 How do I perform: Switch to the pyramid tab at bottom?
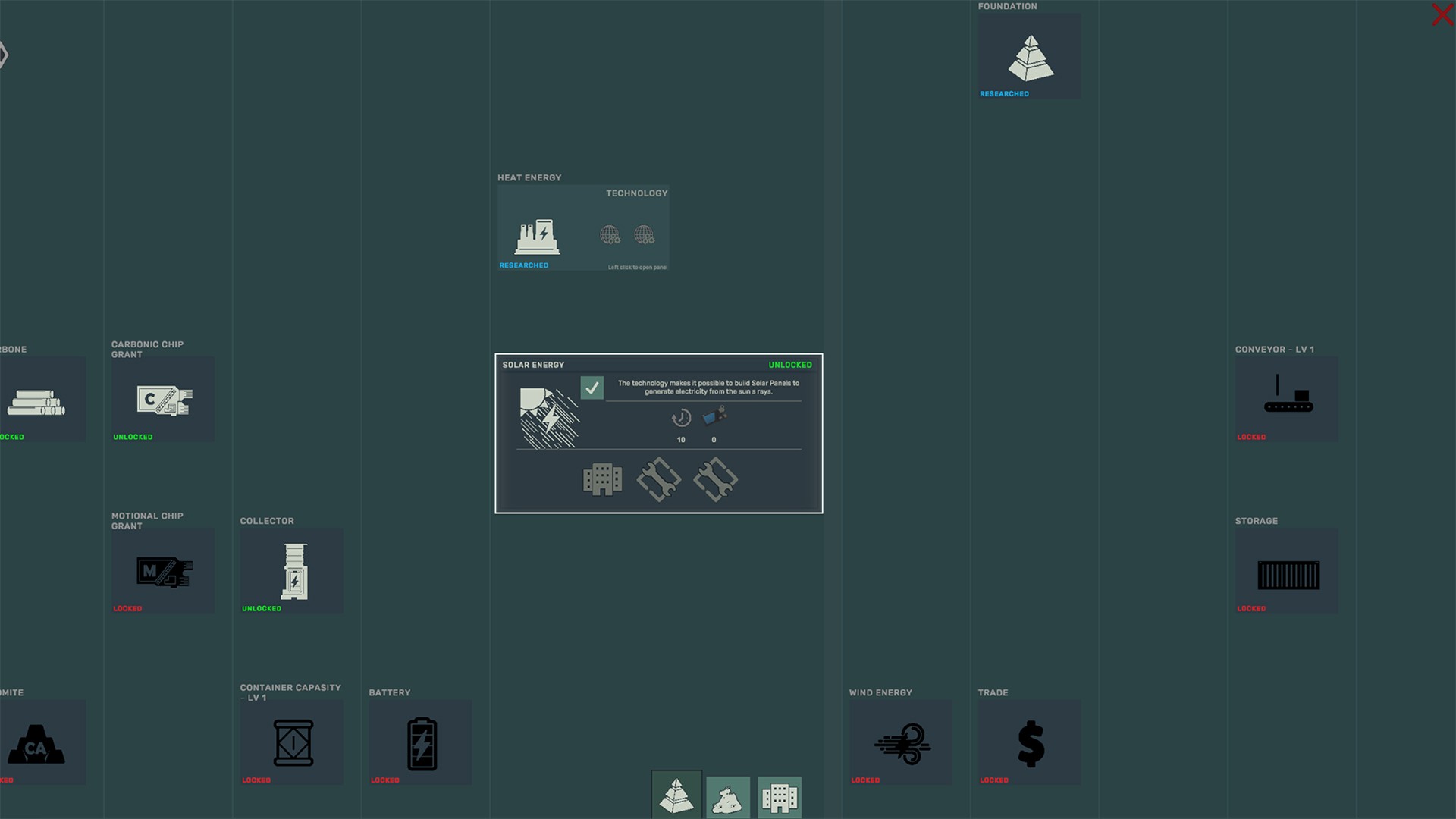pos(676,796)
